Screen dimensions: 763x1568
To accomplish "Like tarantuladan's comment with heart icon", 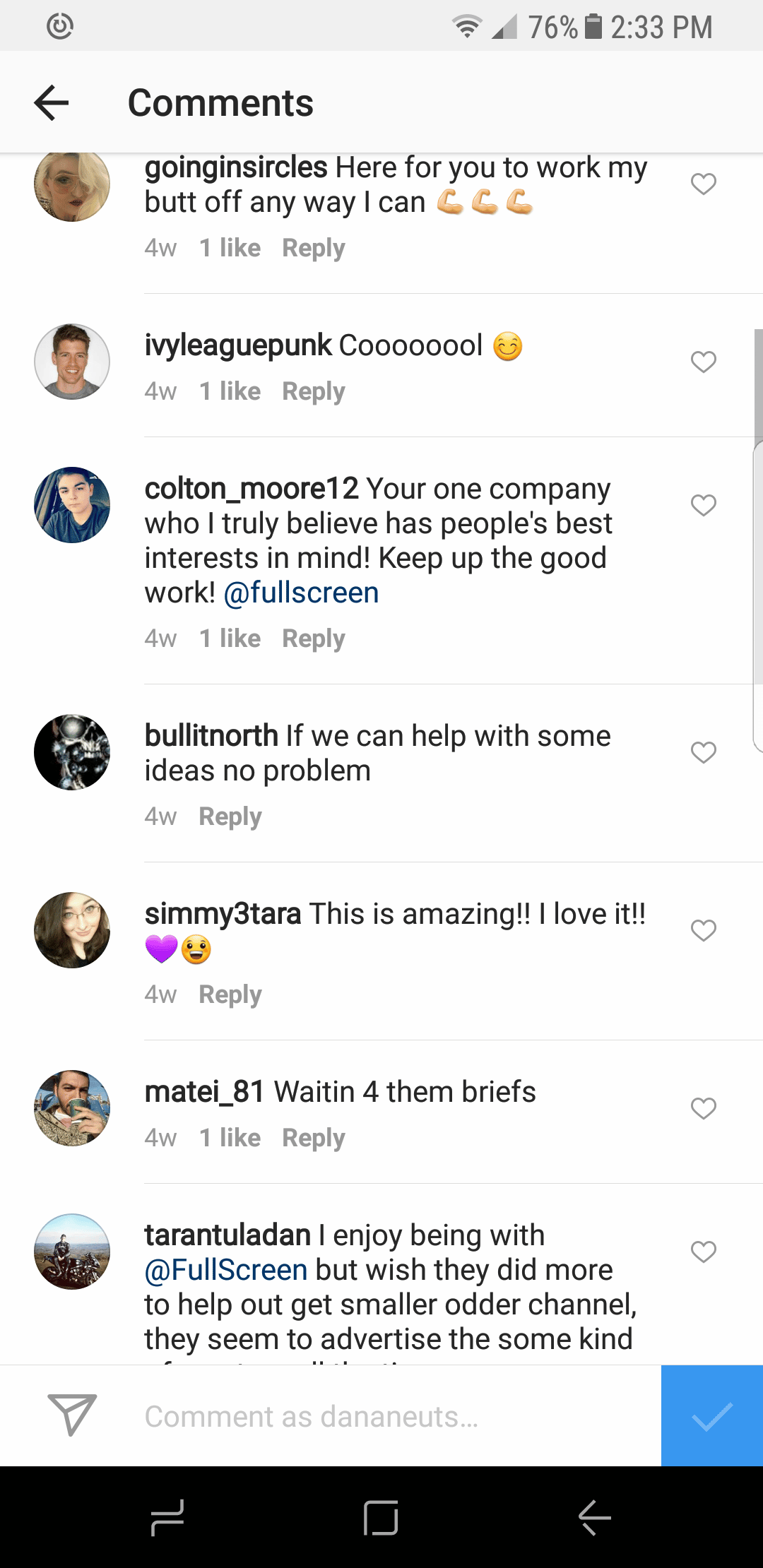I will pyautogui.click(x=704, y=1252).
